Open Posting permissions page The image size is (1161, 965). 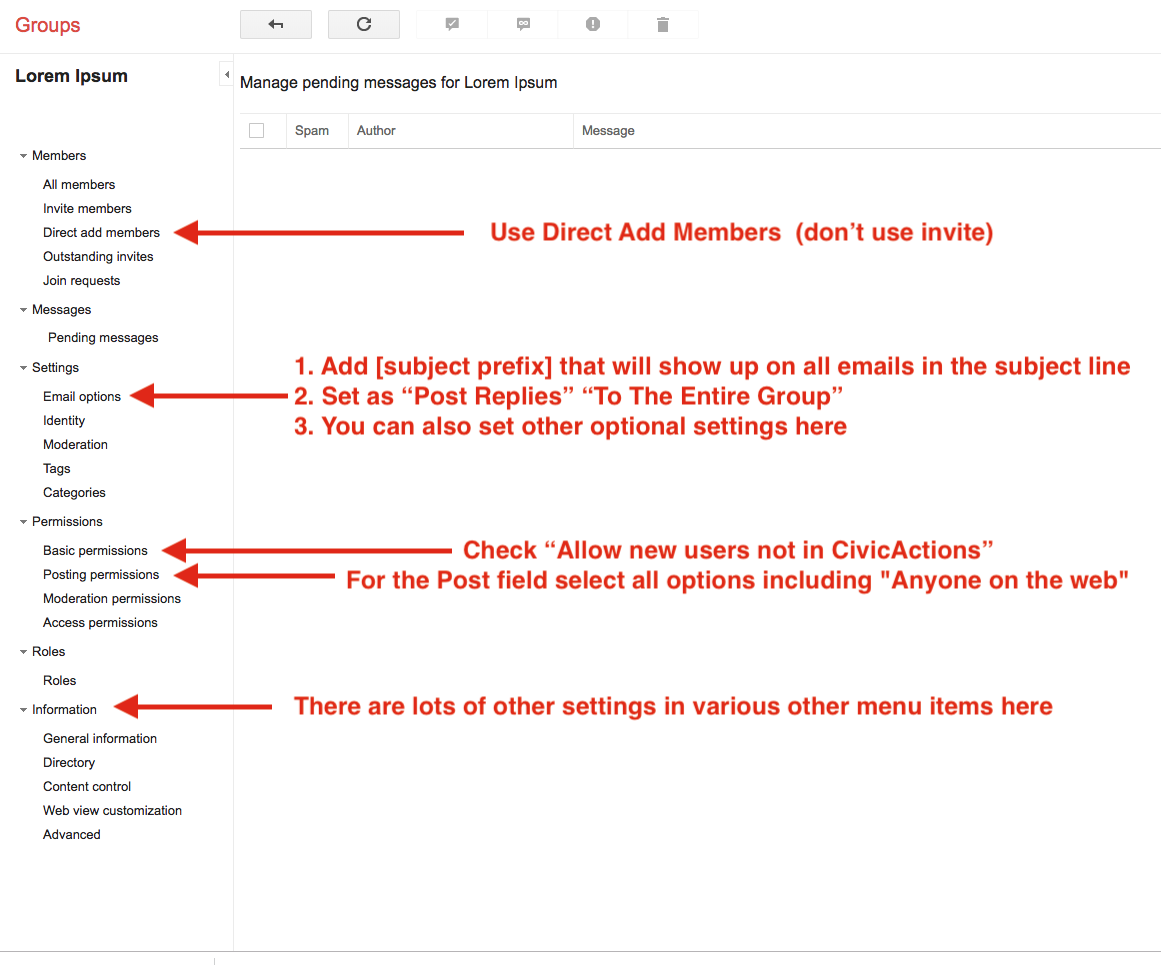[101, 575]
